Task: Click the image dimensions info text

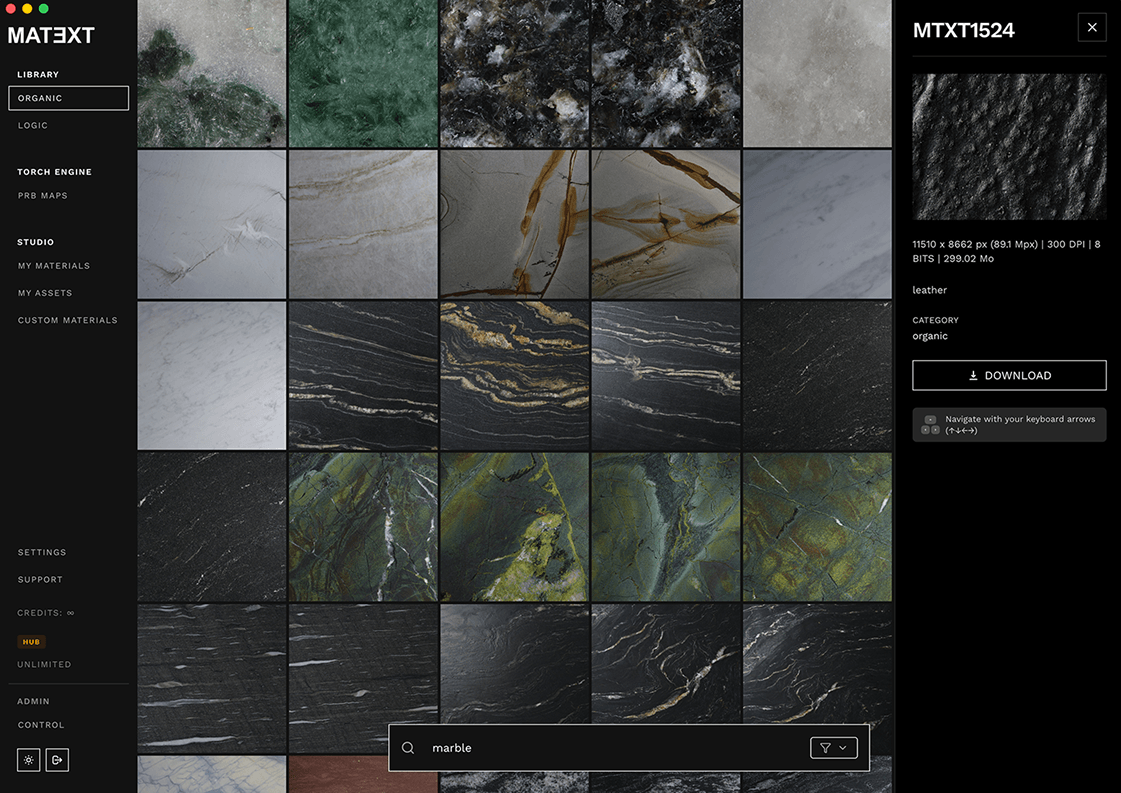Action: tap(1007, 251)
